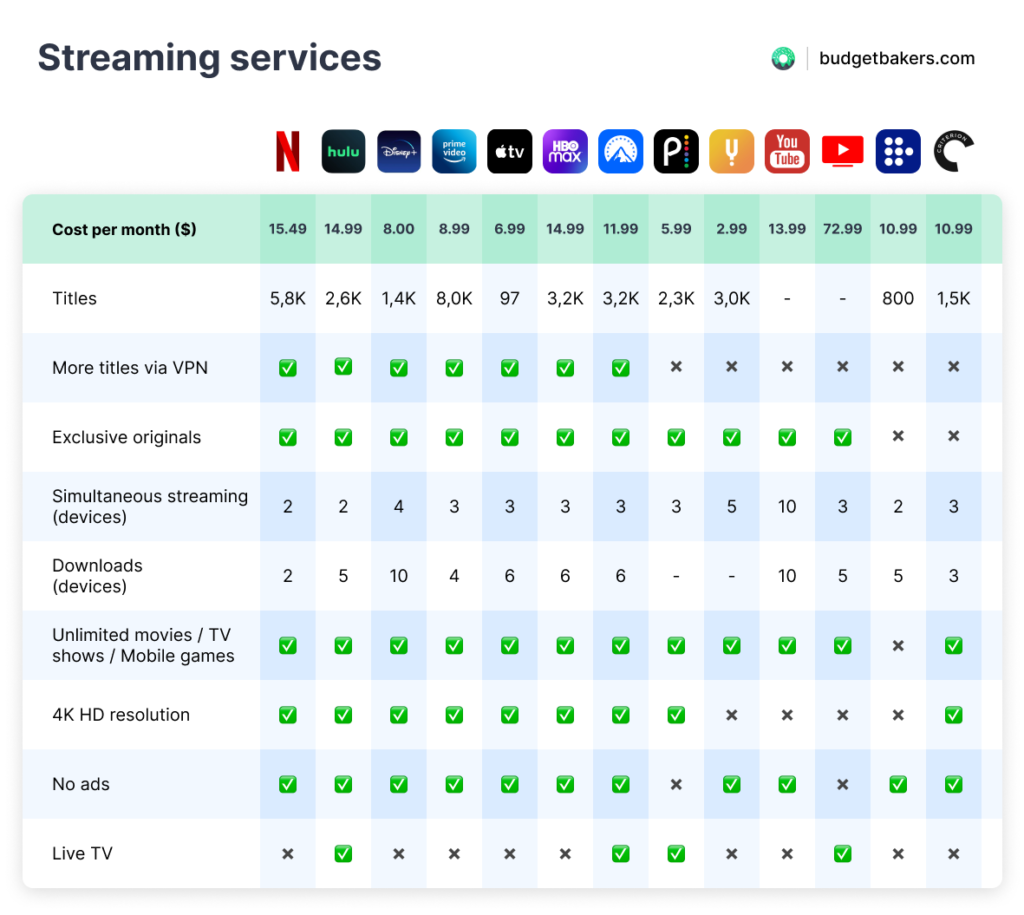Click the More titles via VPN label
The height and width of the screenshot is (915, 1024).
[x=130, y=368]
